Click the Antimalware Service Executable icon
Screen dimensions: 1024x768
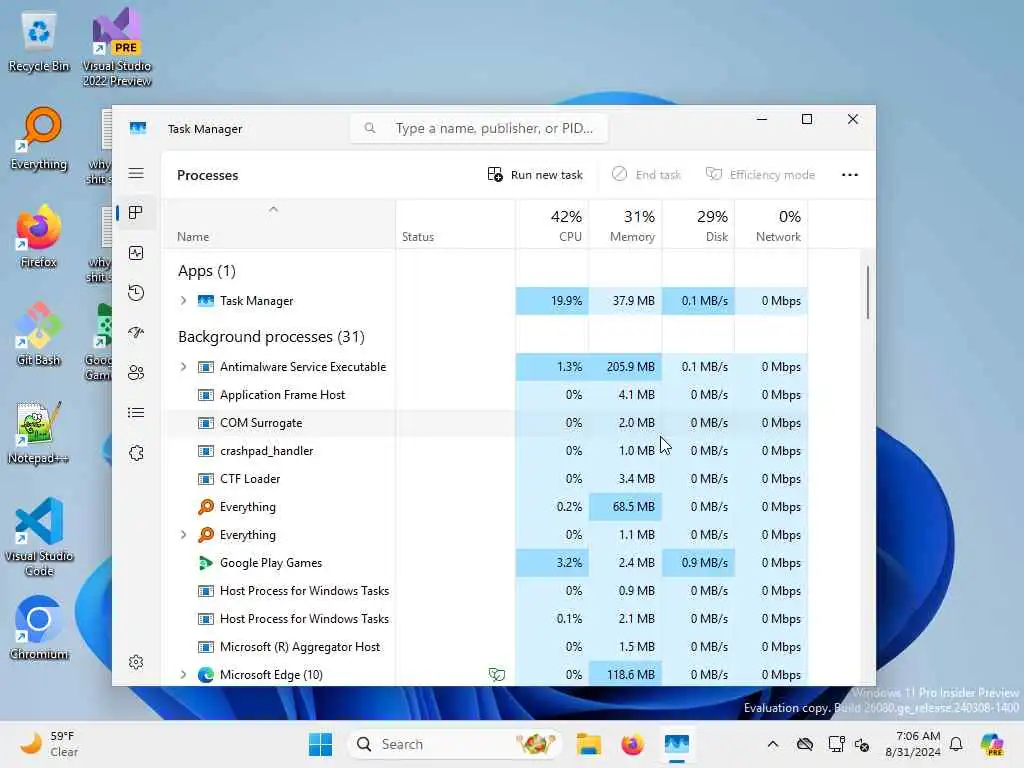pos(206,367)
